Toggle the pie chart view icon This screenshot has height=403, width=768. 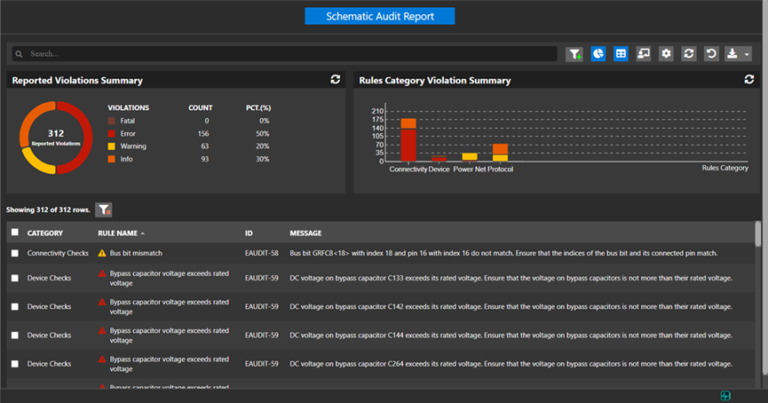598,54
